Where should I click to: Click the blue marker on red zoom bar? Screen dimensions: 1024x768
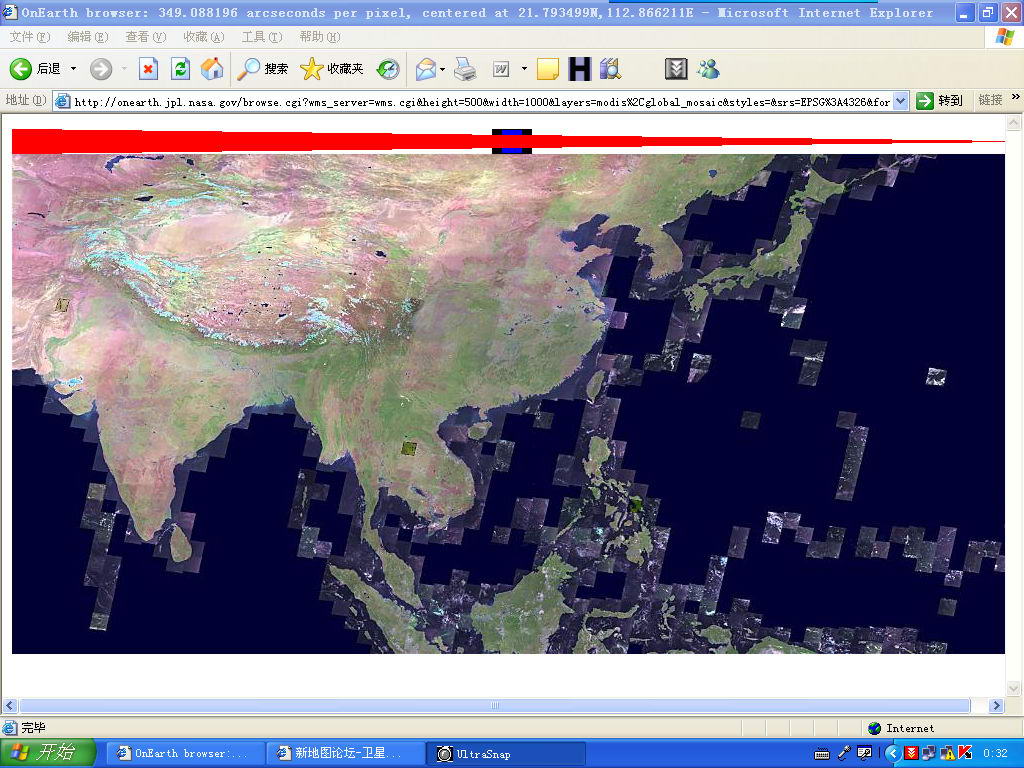point(512,141)
